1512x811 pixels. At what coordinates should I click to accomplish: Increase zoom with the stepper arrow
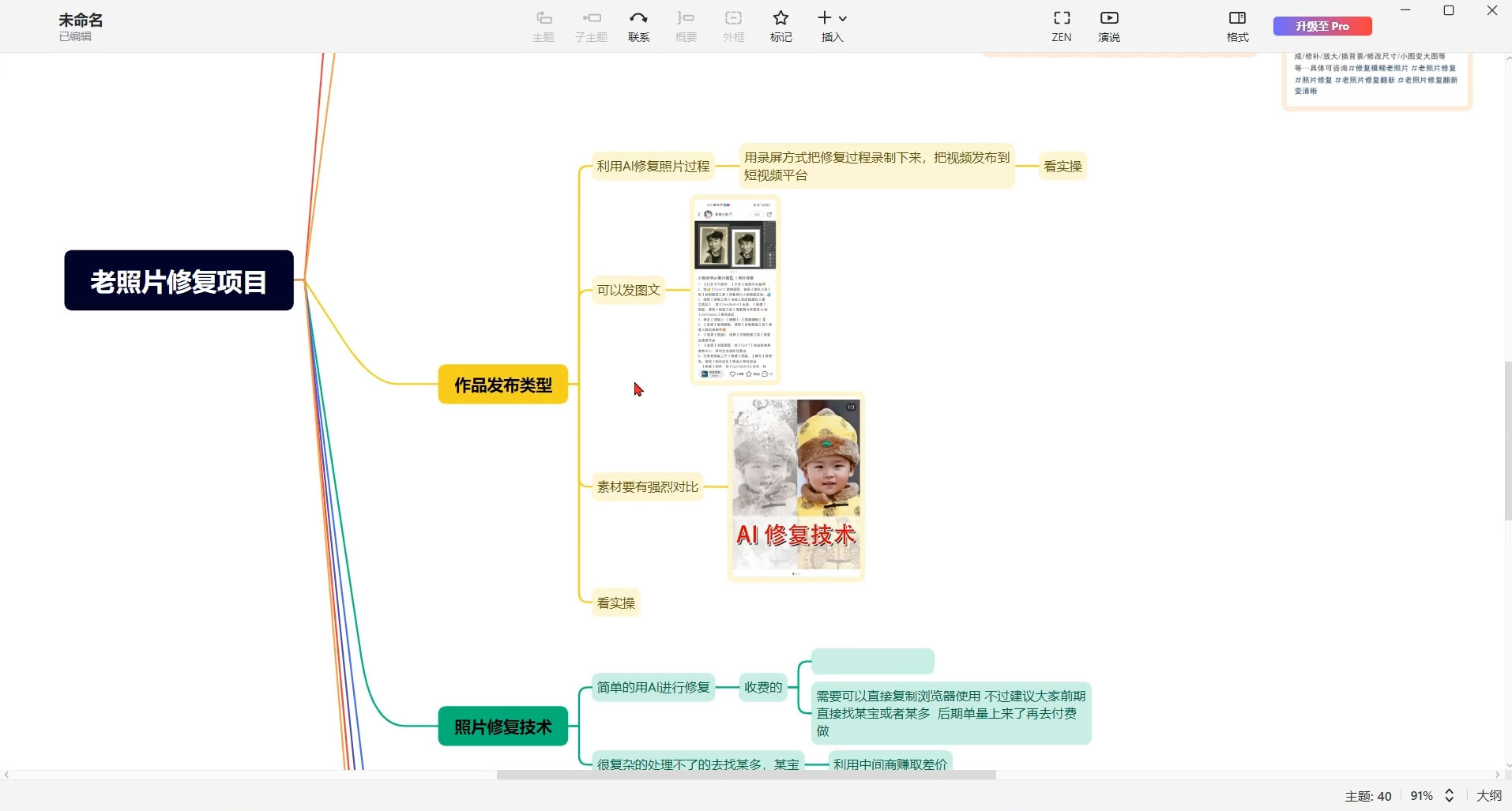(x=1450, y=791)
